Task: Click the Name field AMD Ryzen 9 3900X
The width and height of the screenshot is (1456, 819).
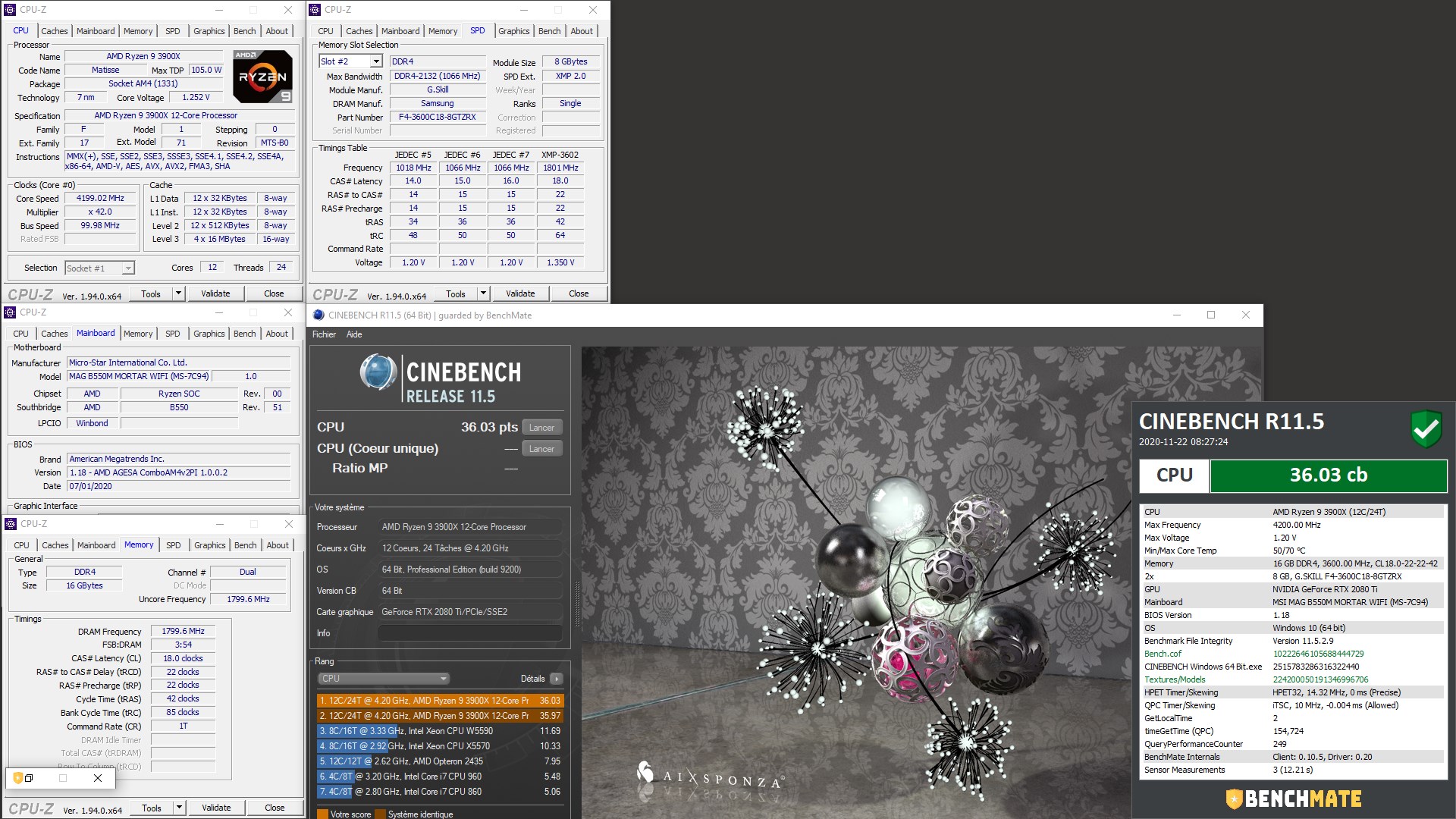Action: 143,56
